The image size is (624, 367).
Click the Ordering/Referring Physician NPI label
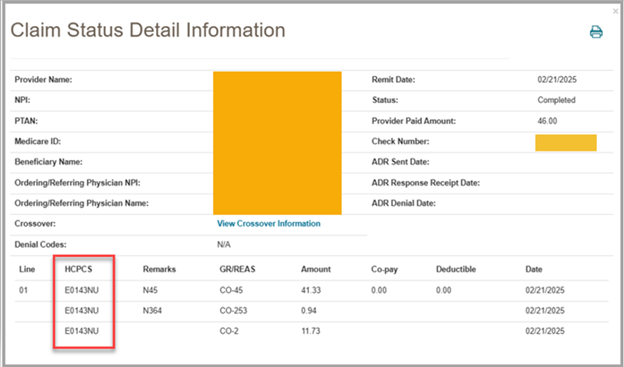(x=77, y=183)
